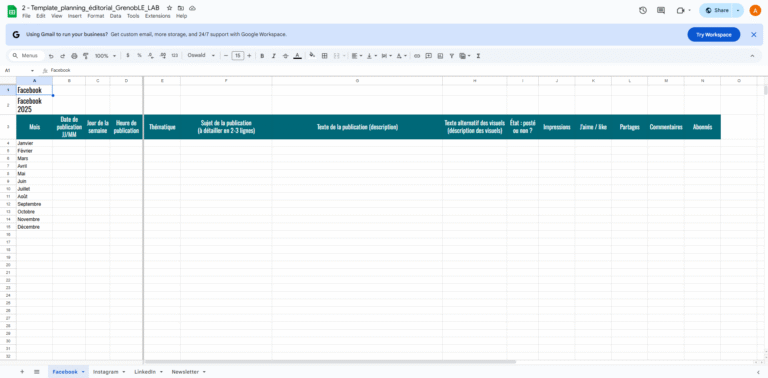The image size is (768, 378).
Task: Click the Thématique header cell
Action: pos(162,127)
